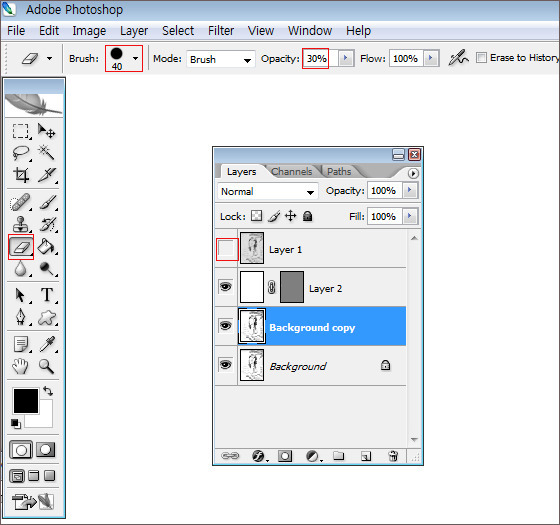This screenshot has height=525, width=560.
Task: Edit in Quick Mask Mode button
Action: coord(45,450)
